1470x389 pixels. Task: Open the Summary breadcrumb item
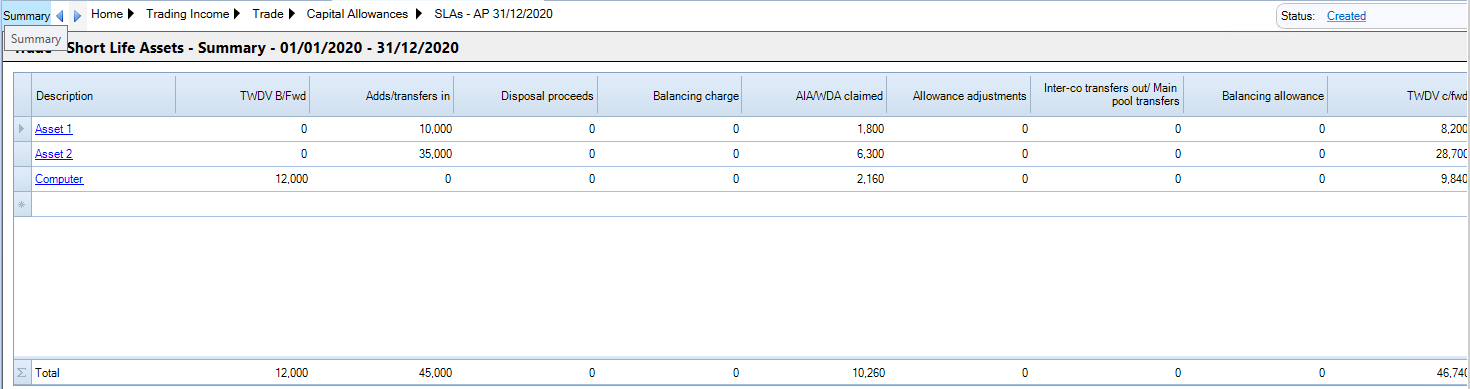click(26, 16)
